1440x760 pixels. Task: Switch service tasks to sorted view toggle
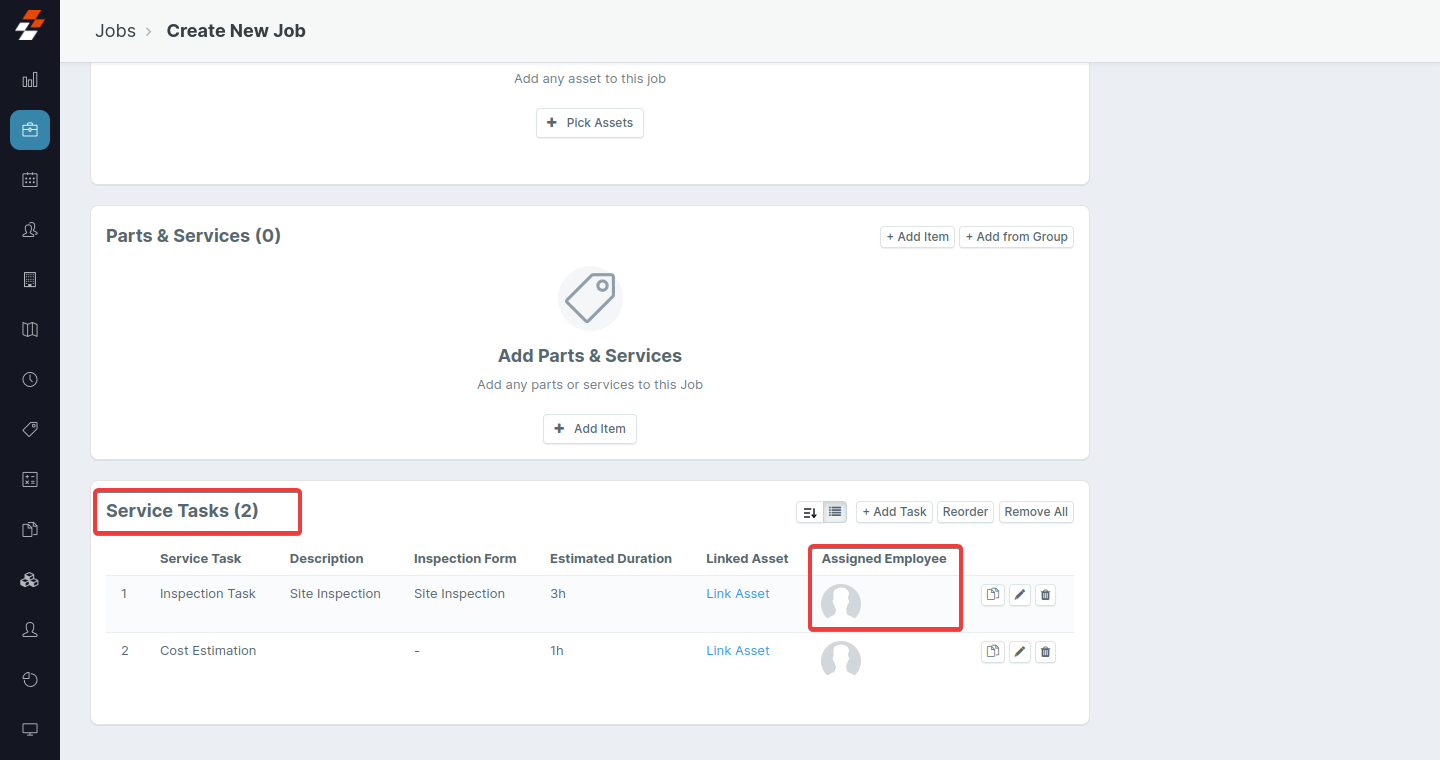pyautogui.click(x=810, y=512)
